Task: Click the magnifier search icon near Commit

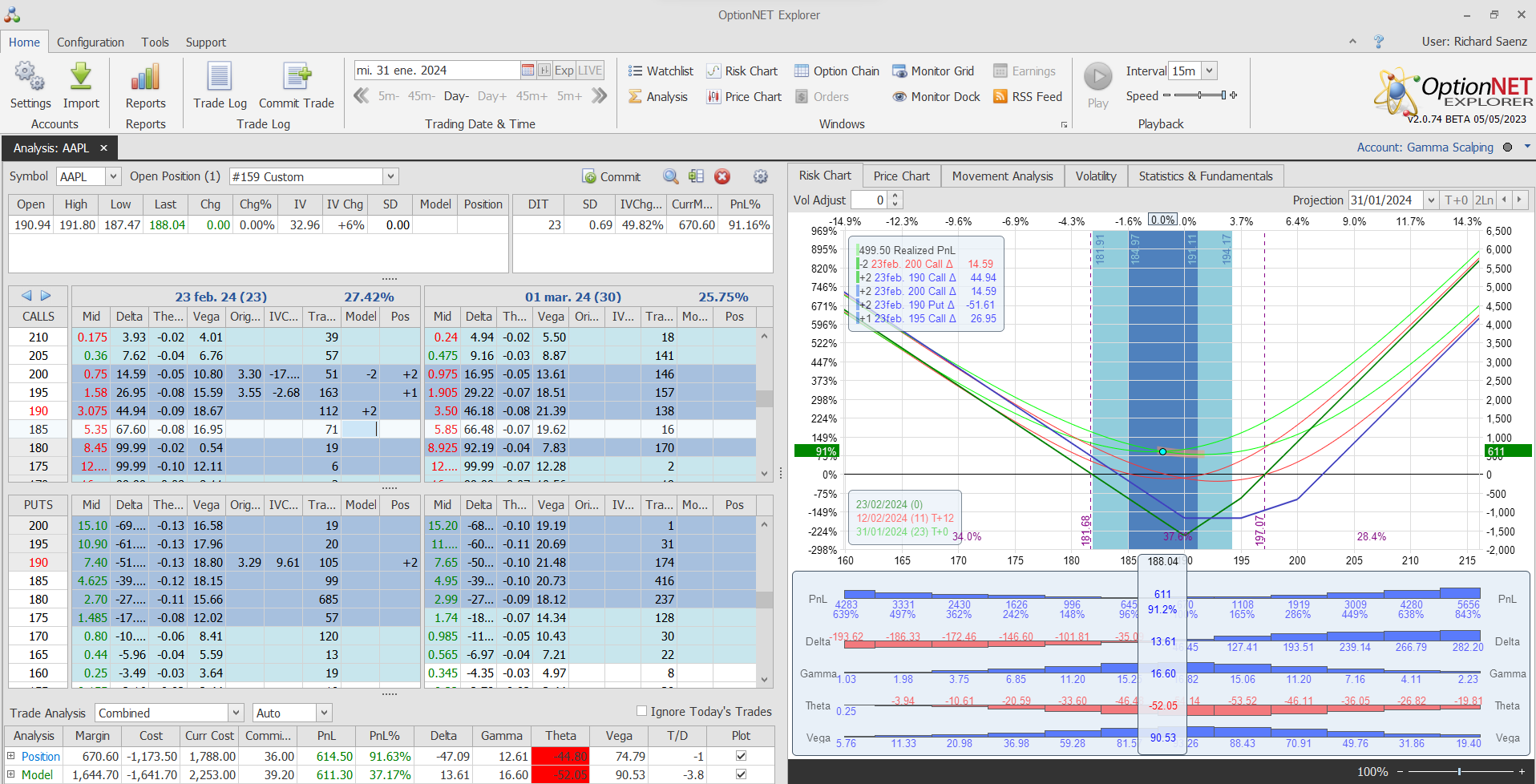Action: point(671,176)
